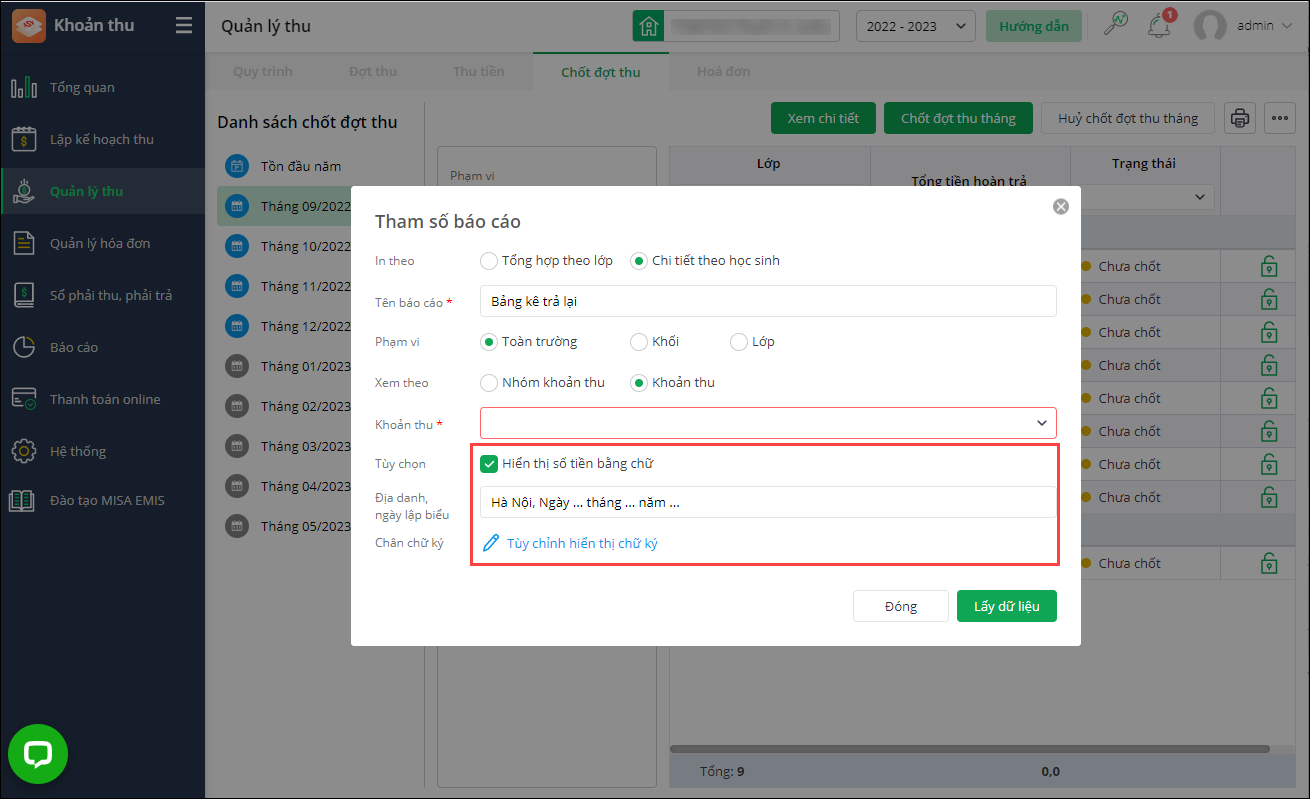Select Tháng 03/2023 in the list

point(306,447)
